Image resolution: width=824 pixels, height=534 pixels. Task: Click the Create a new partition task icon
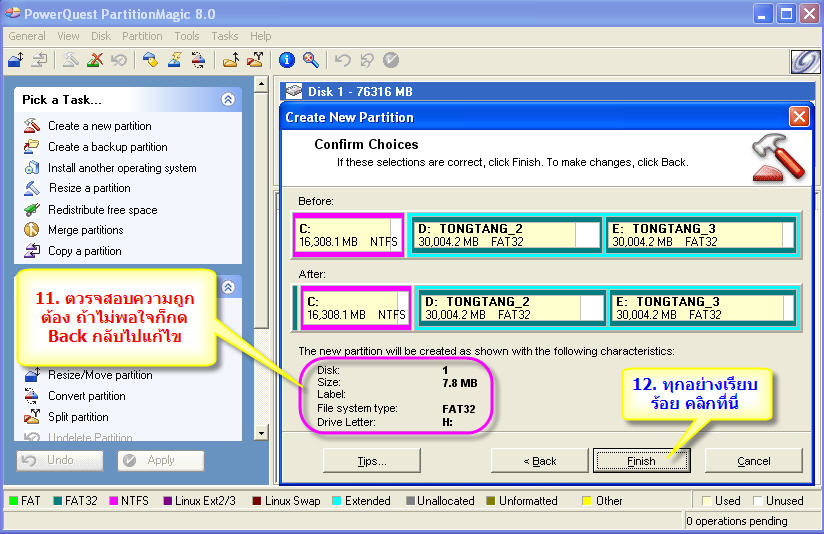tap(32, 126)
